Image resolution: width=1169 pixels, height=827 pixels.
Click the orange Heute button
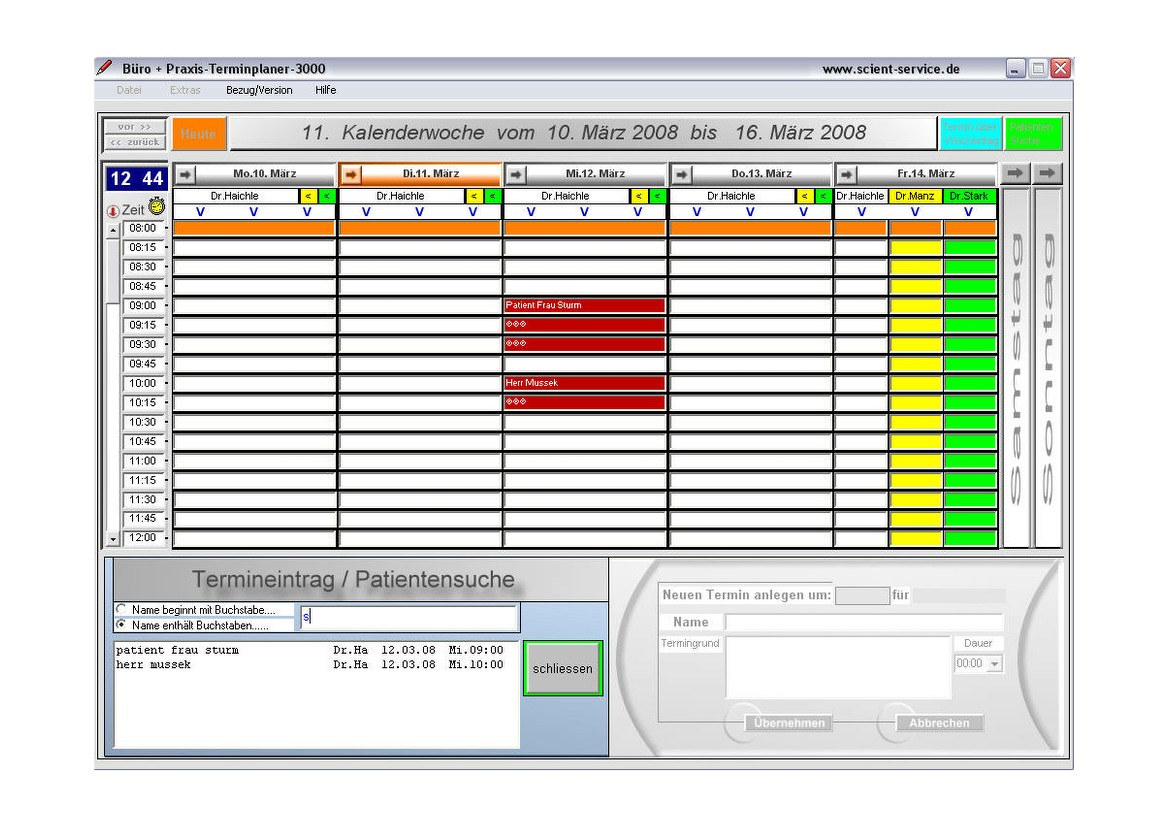point(199,134)
